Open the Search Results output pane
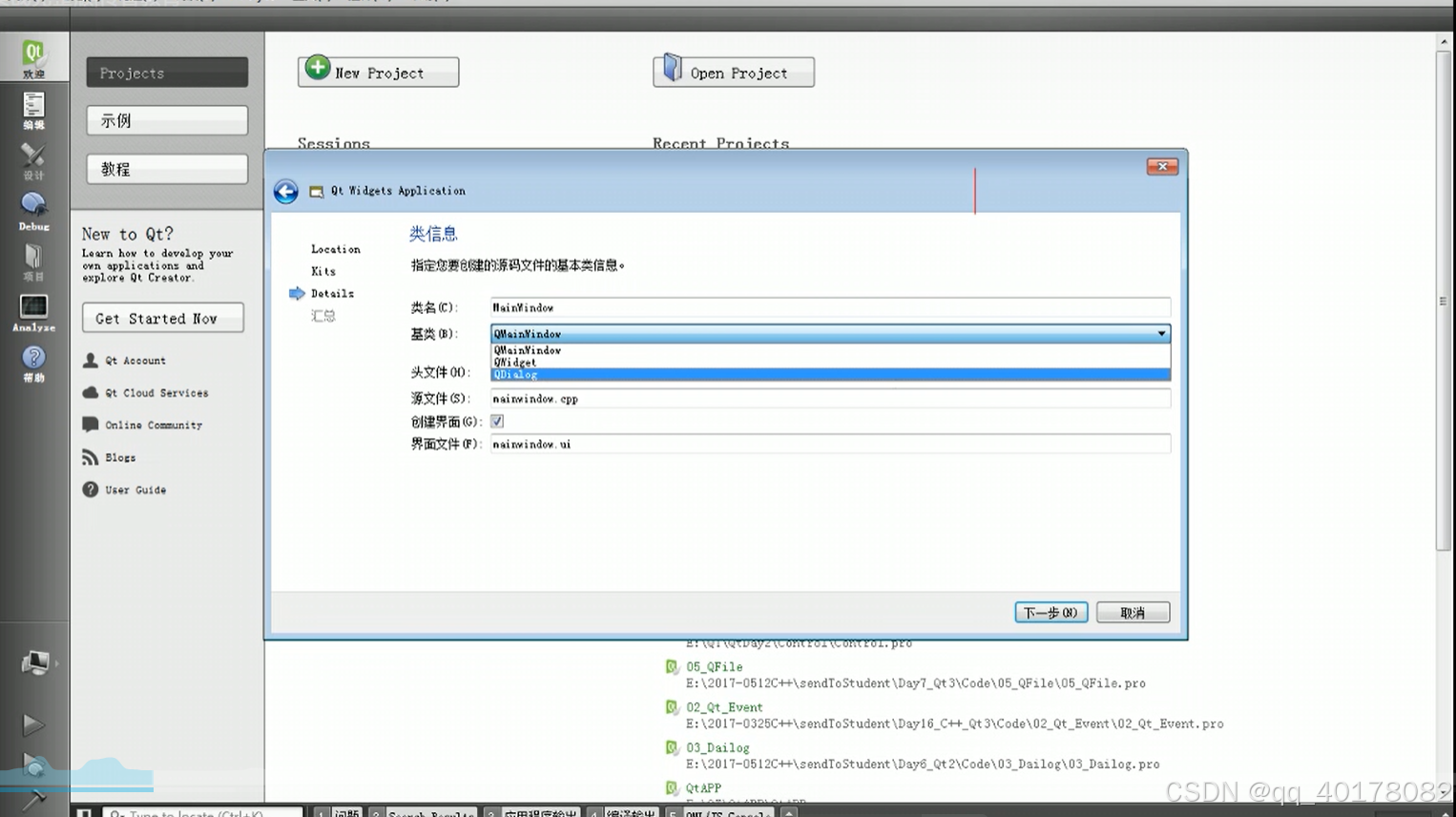The height and width of the screenshot is (817, 1456). point(422,812)
